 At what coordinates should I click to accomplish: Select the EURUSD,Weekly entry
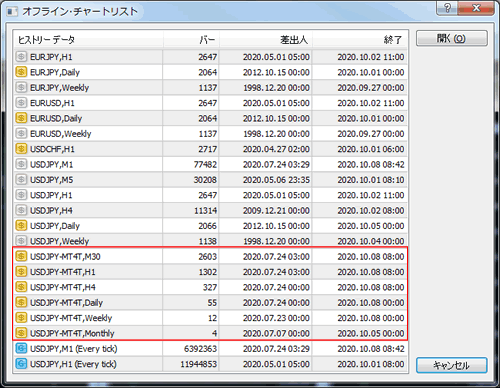tap(61, 134)
